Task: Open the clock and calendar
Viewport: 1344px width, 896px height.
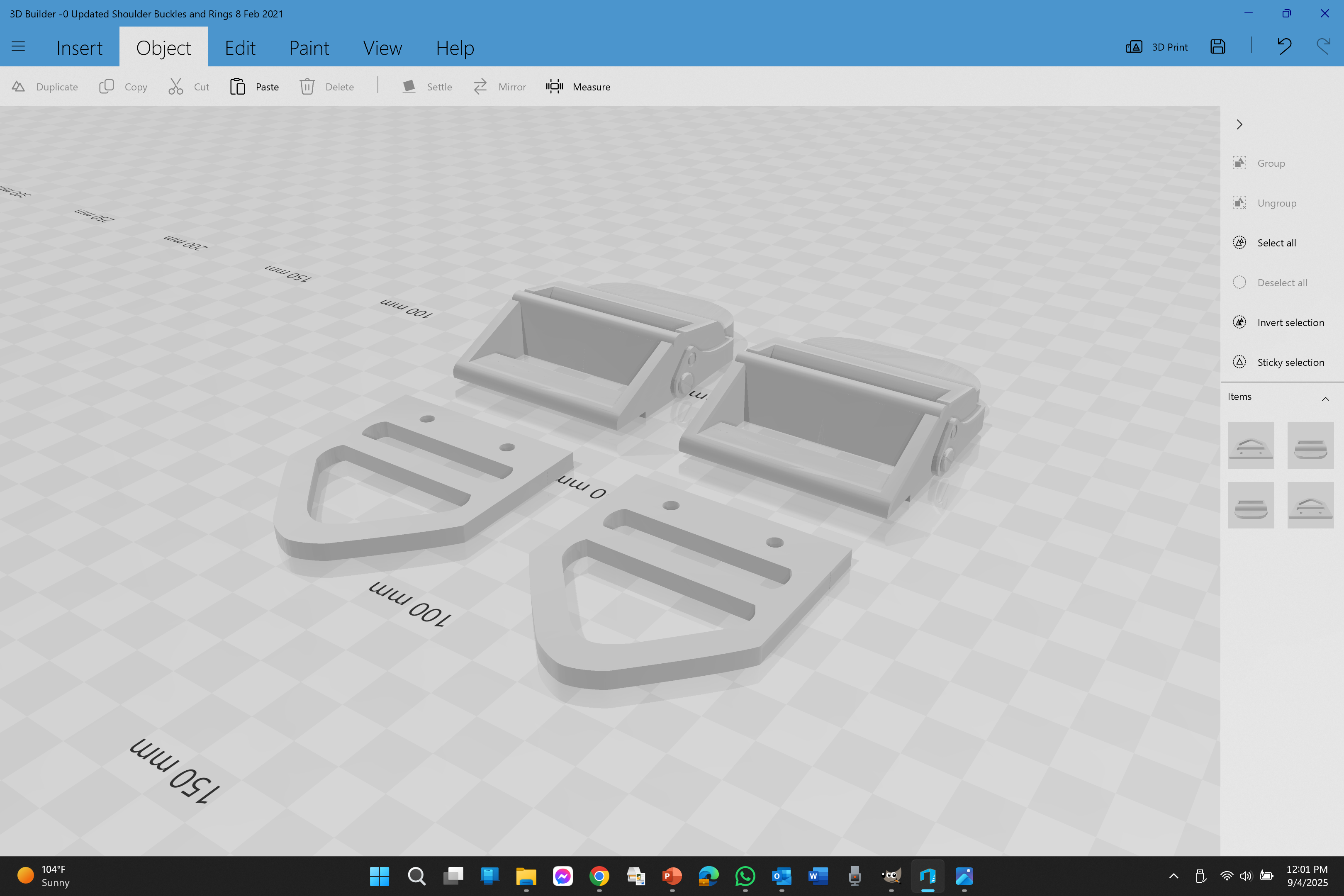Action: pos(1307,876)
